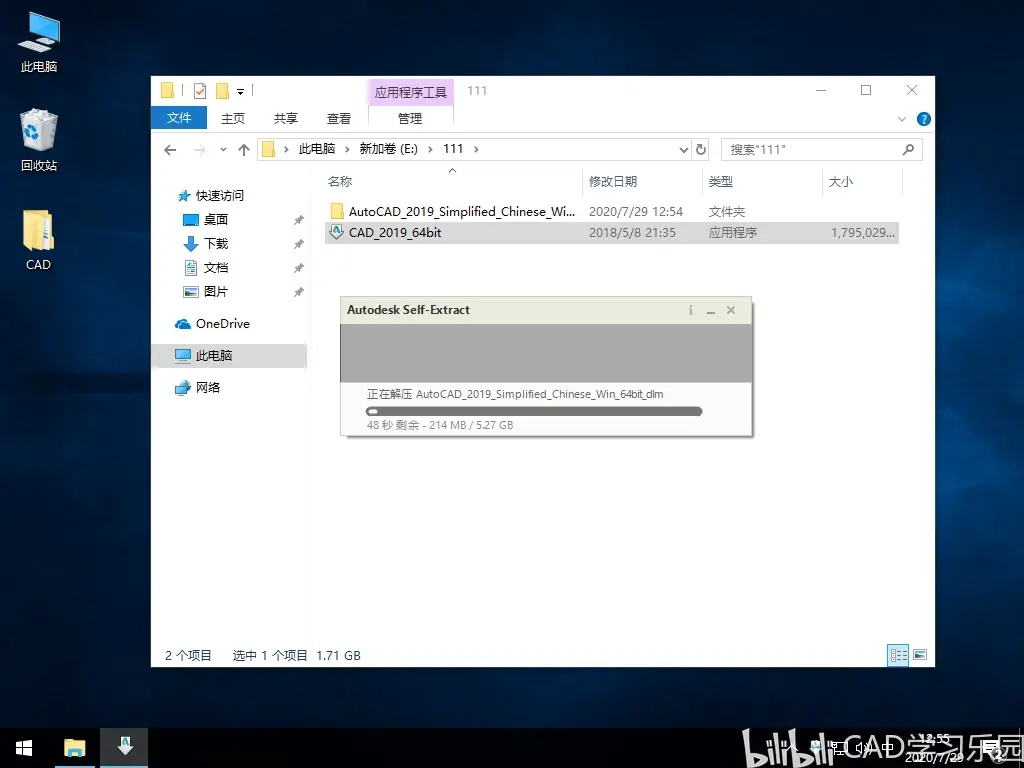Refresh the 111 folder view
Image resolution: width=1024 pixels, height=768 pixels.
coord(701,150)
